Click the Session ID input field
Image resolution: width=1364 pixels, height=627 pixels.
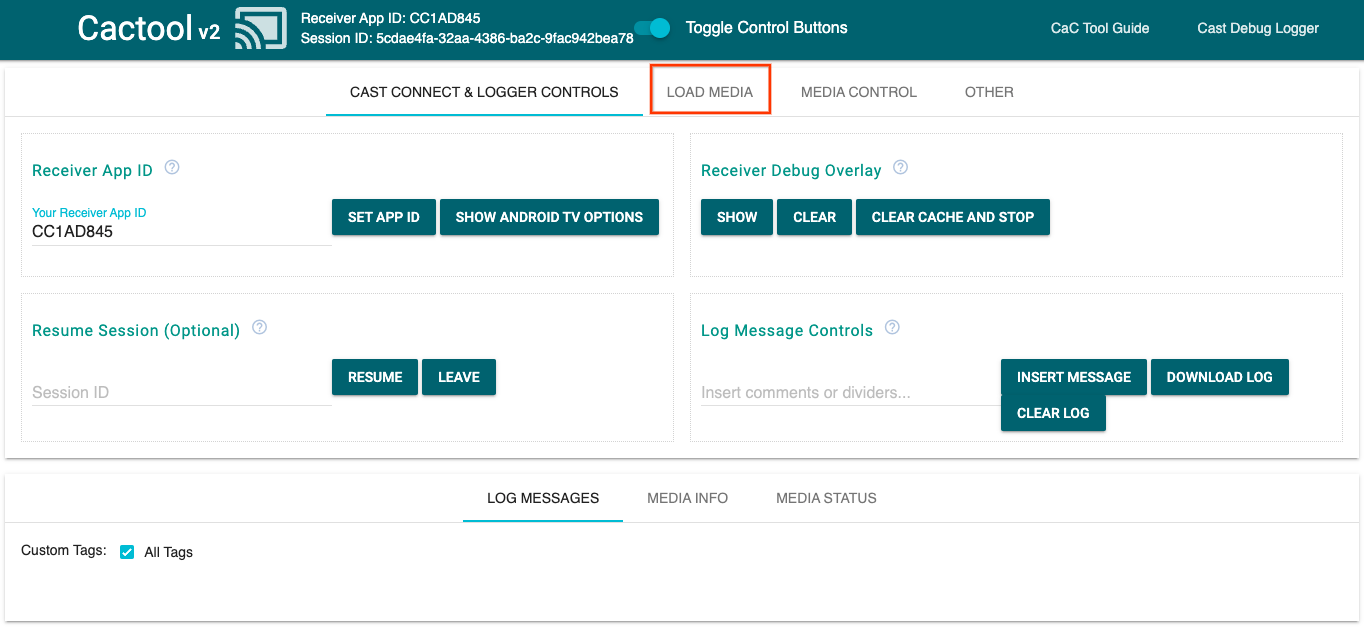(180, 391)
